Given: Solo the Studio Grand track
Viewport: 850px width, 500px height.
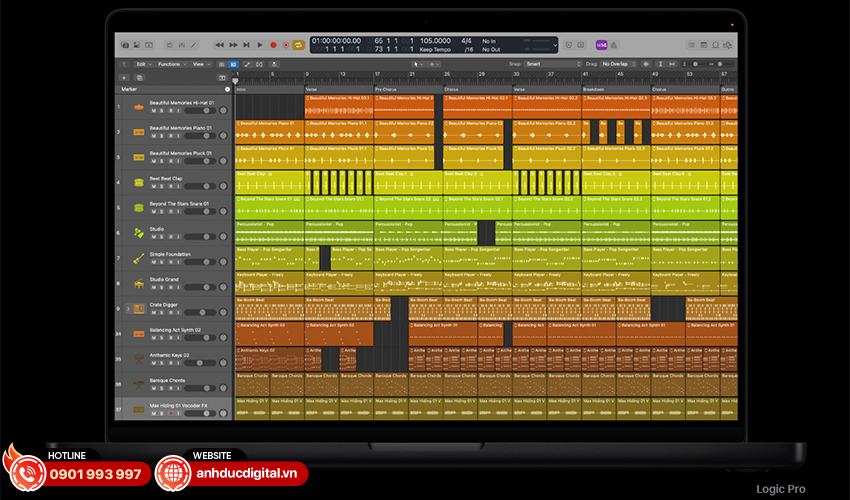Looking at the screenshot, I should point(161,288).
